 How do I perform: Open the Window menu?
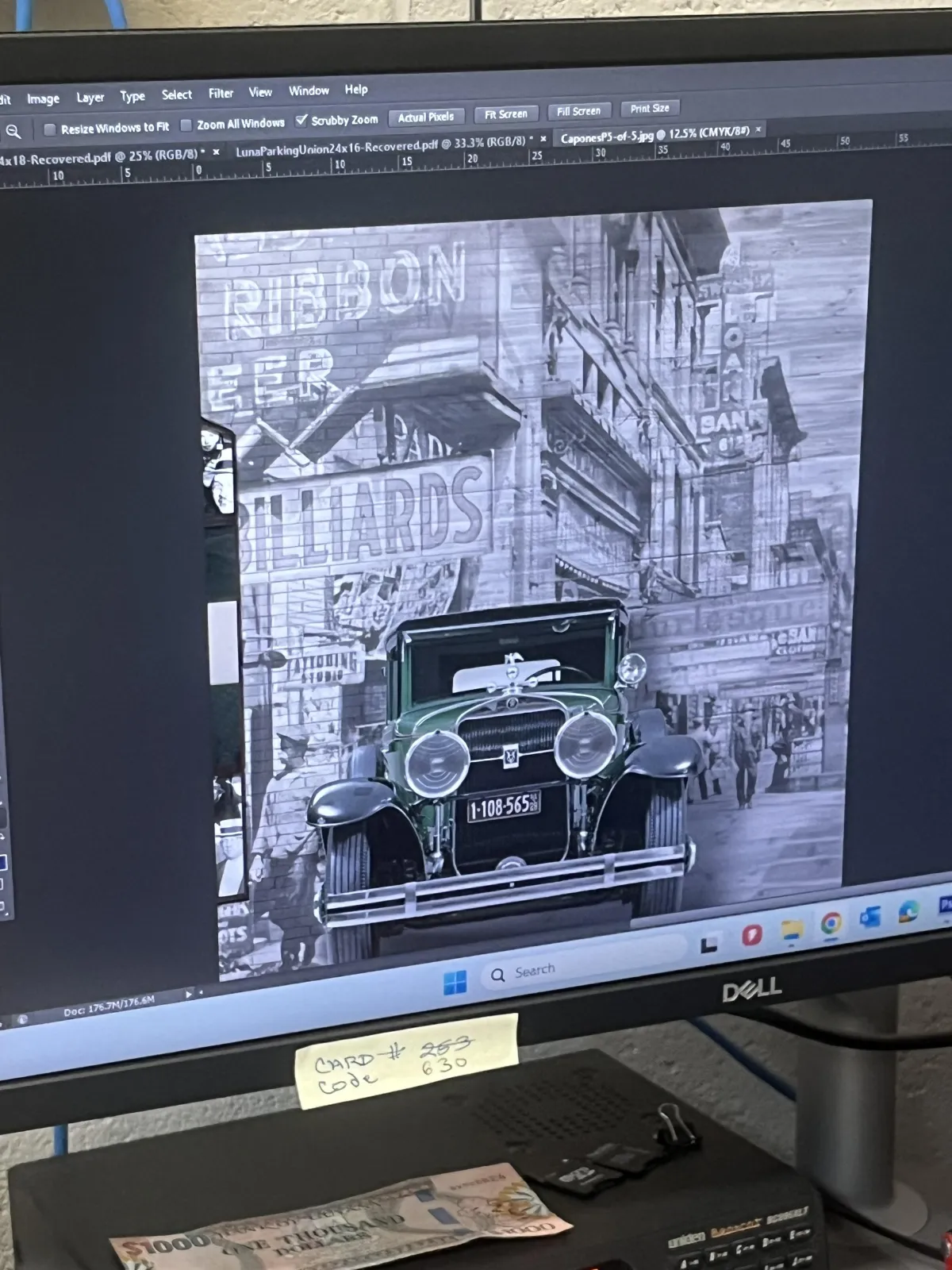point(309,90)
